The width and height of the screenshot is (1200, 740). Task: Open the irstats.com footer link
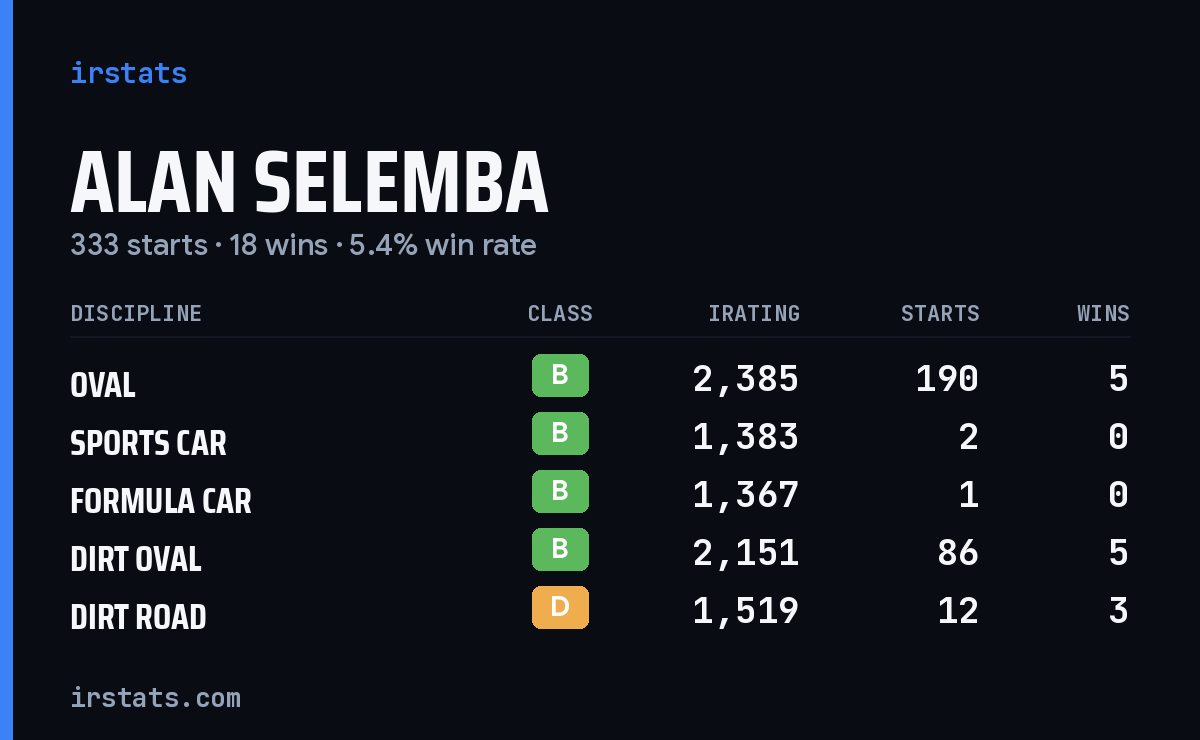tap(156, 697)
